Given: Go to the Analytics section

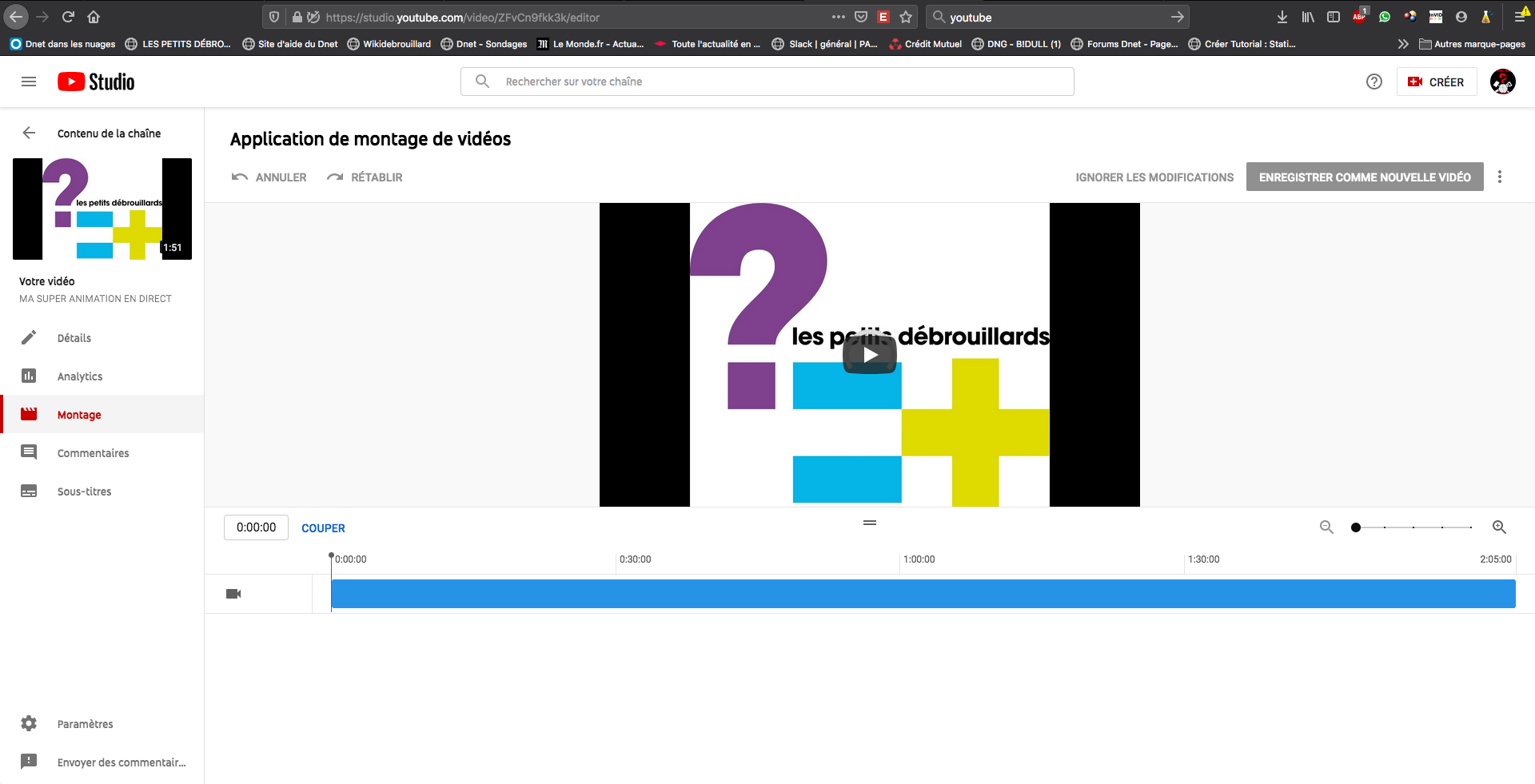Looking at the screenshot, I should [x=80, y=376].
